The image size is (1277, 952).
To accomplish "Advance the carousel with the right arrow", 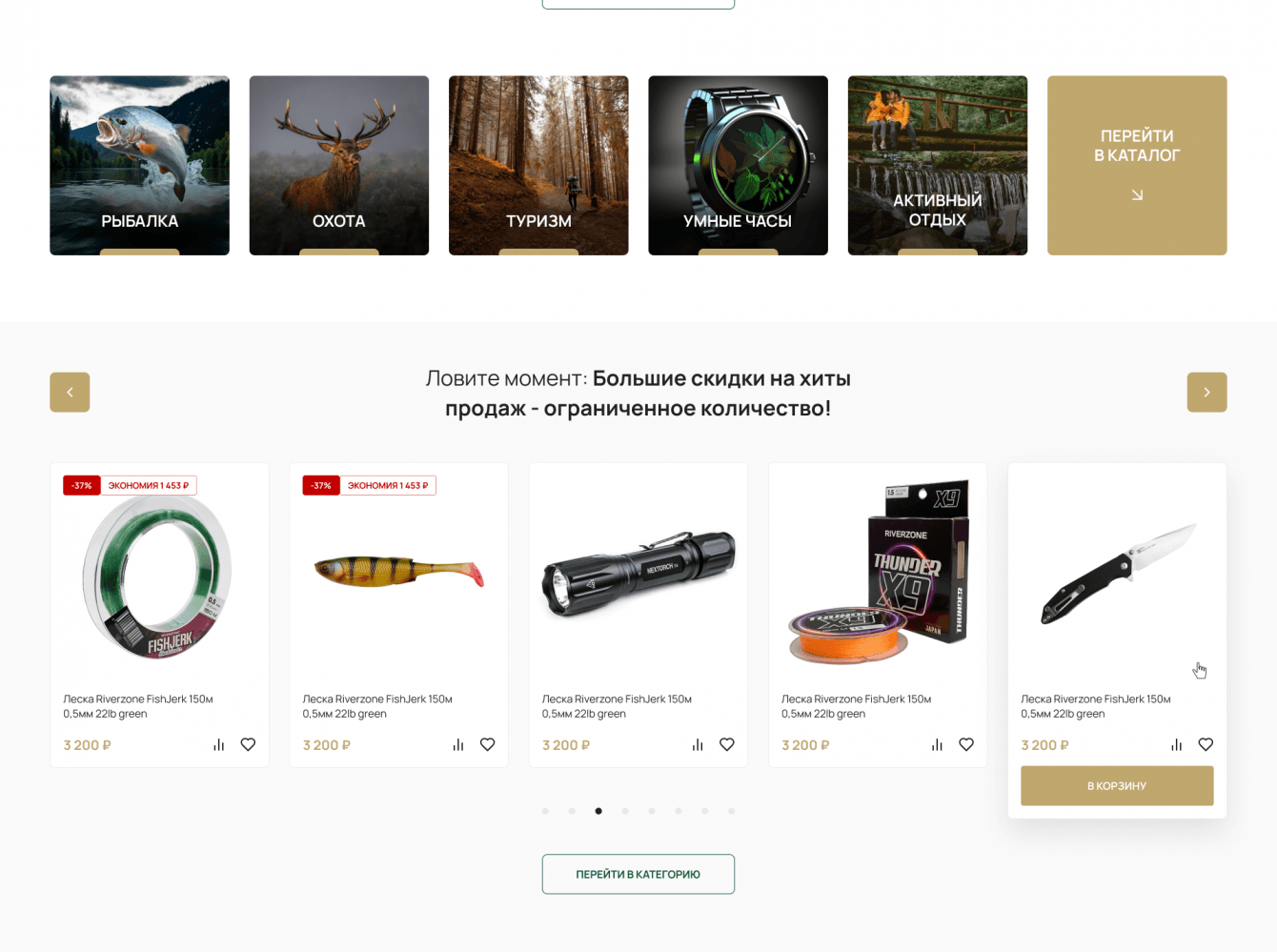I will pyautogui.click(x=1206, y=392).
